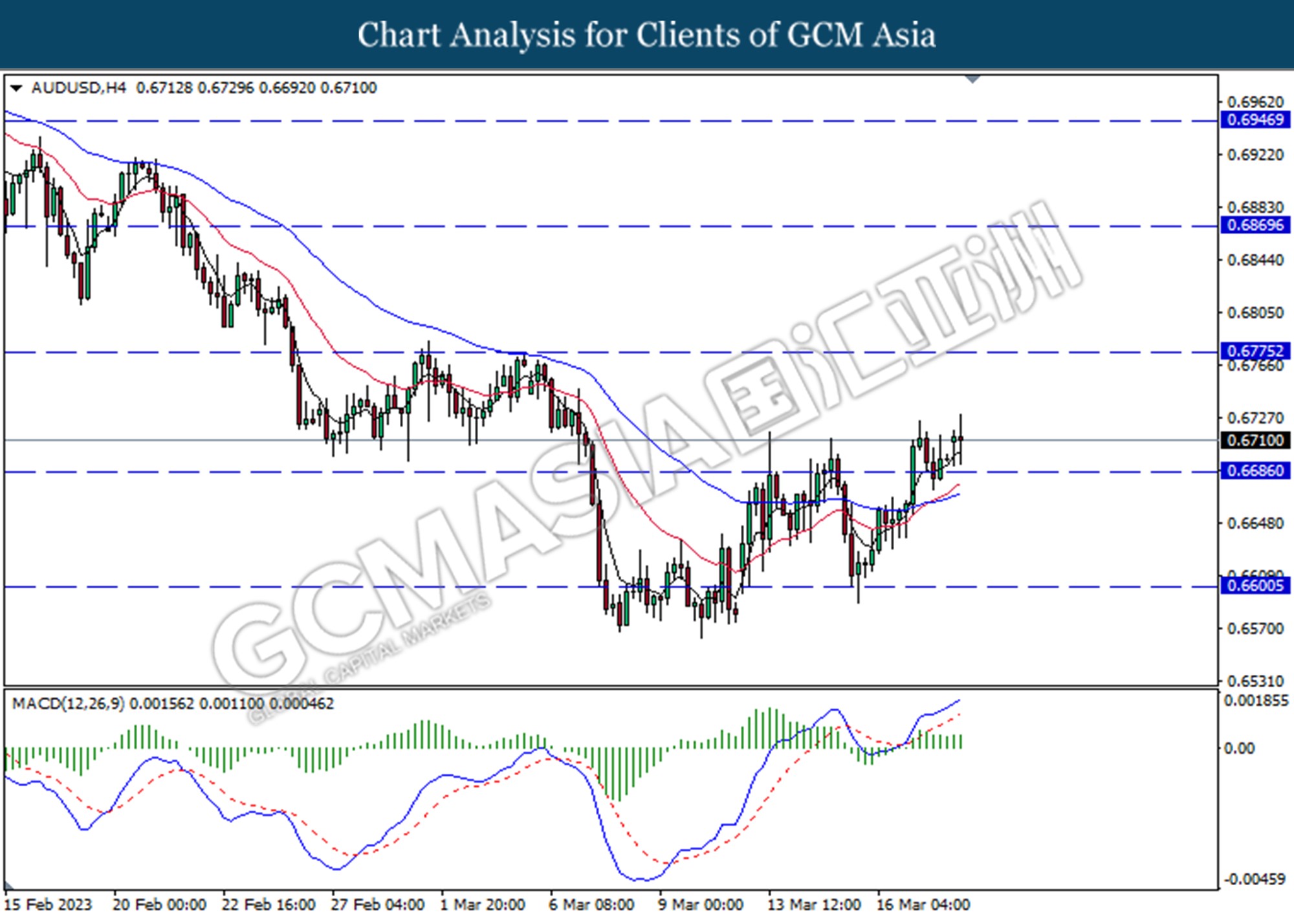Click the 15 Feb 2023 date label

(x=49, y=905)
